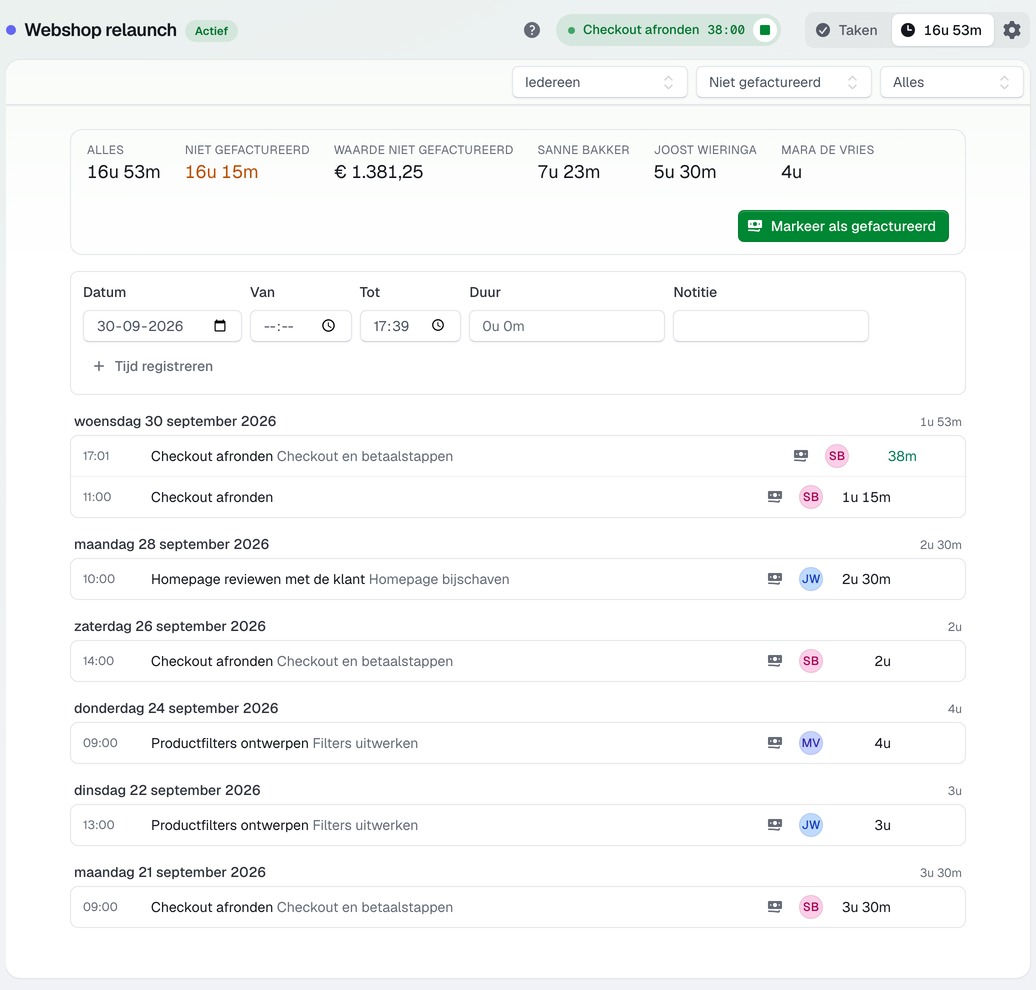Click Joost Wieringa 5u 30m summary
Image resolution: width=1036 pixels, height=990 pixels.
(705, 163)
